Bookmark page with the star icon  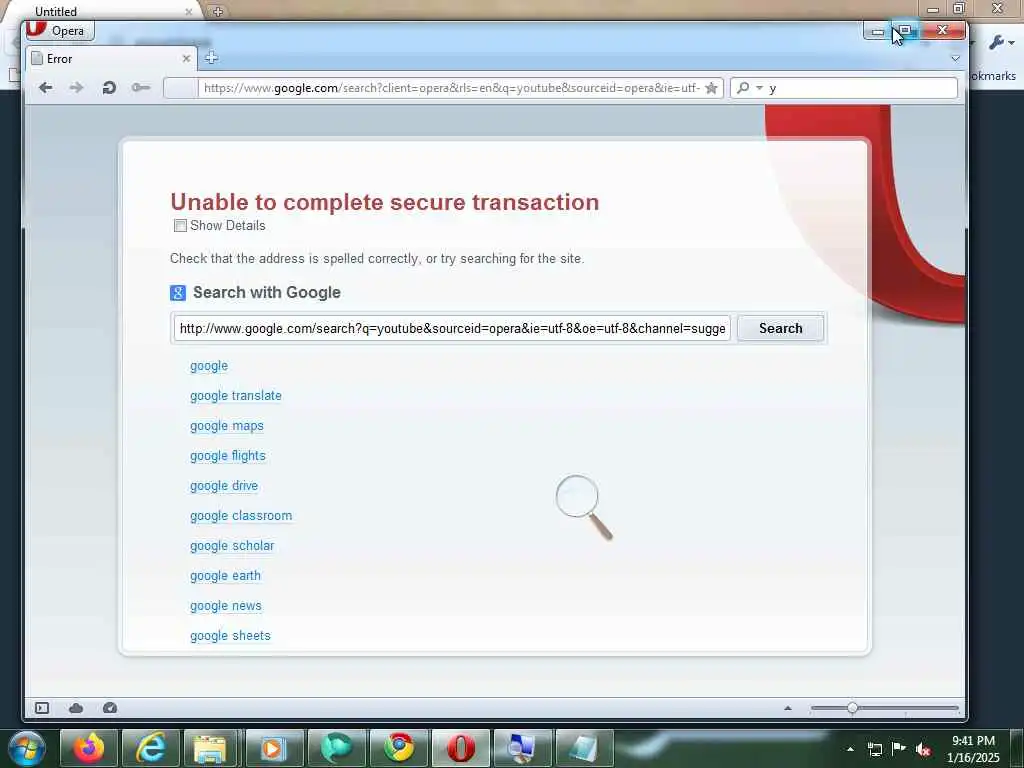click(711, 88)
